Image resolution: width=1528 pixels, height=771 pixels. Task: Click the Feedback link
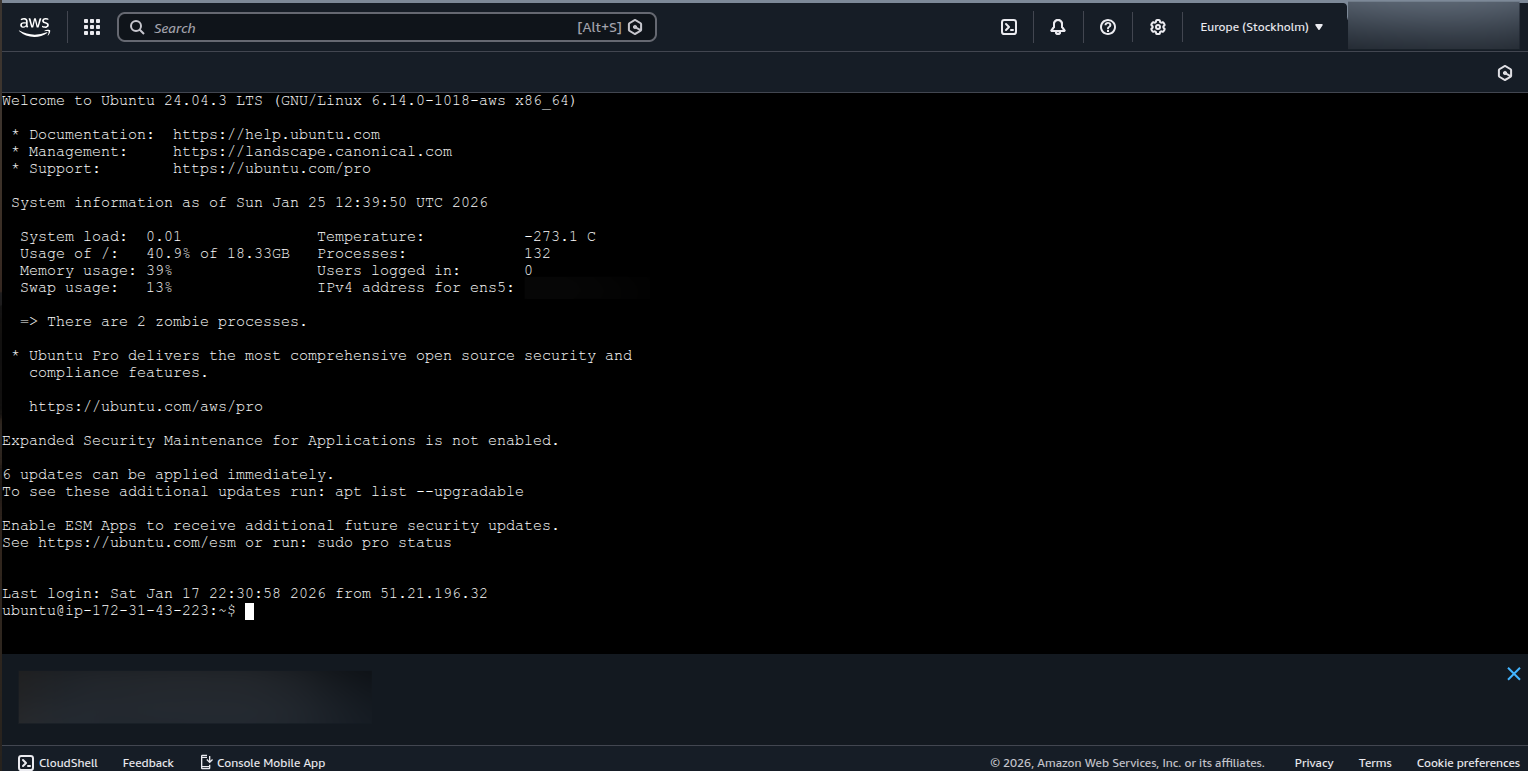(x=147, y=762)
